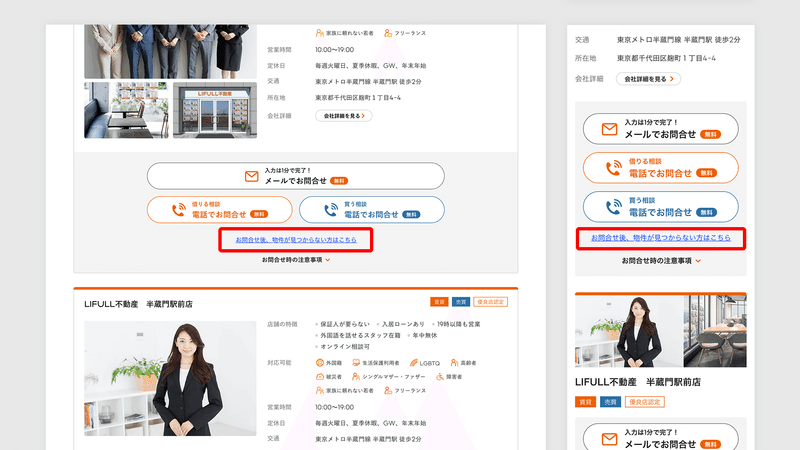
Task: Select the 障害者 wheelchair icon
Action: [440, 377]
